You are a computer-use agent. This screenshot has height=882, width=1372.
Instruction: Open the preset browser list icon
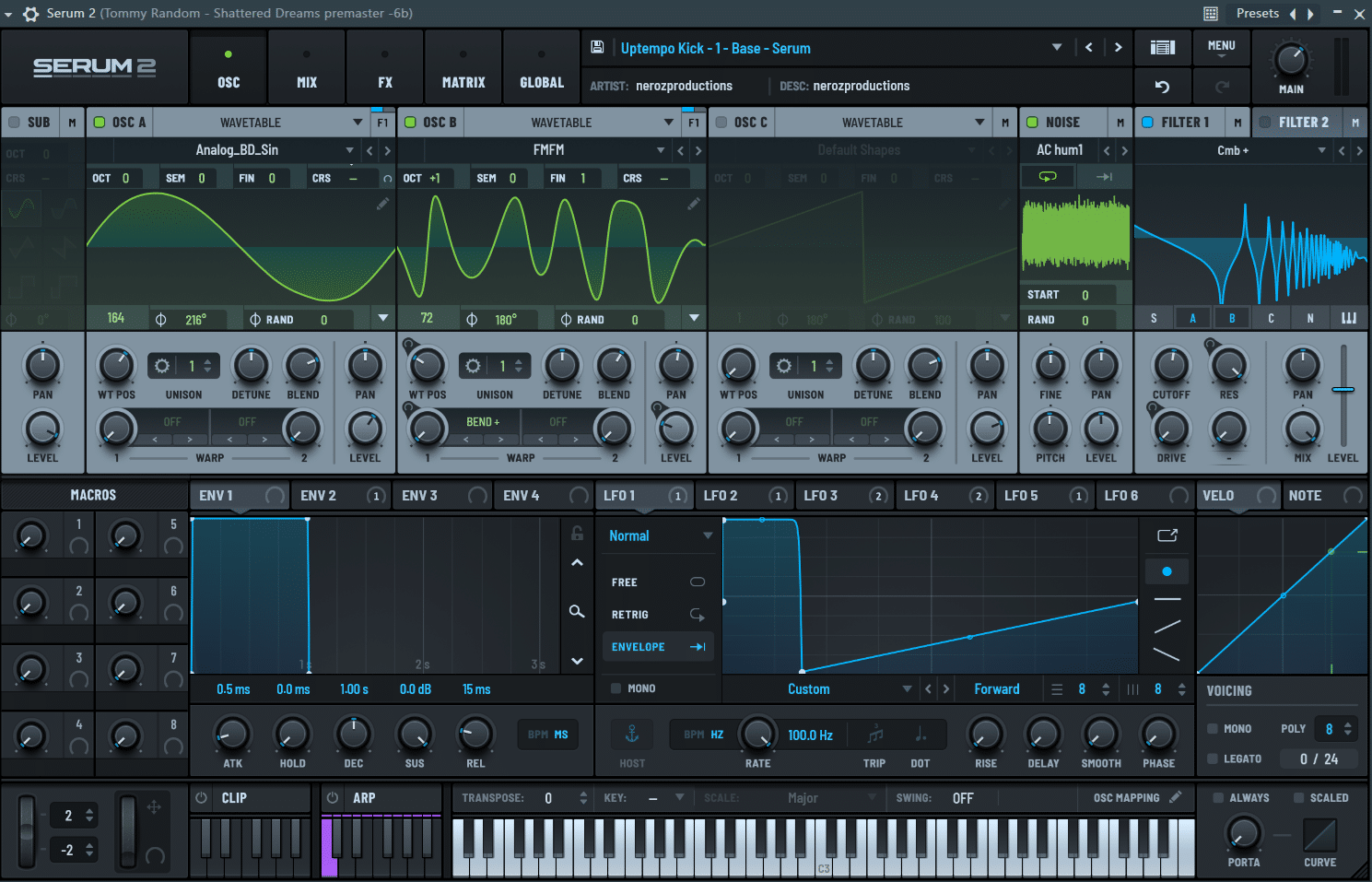tap(1162, 47)
